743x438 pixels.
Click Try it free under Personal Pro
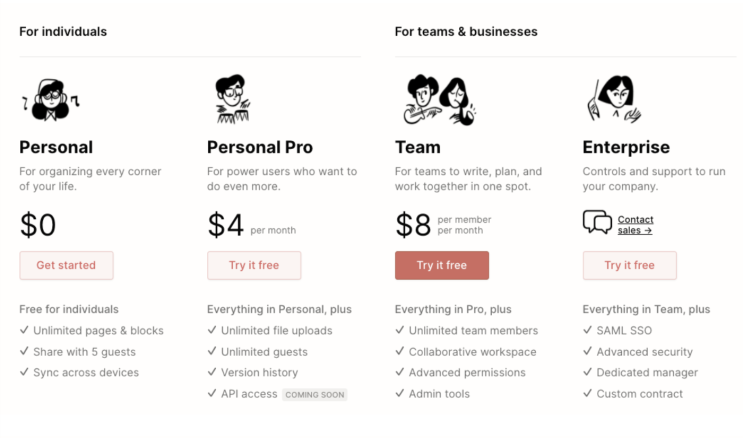(x=254, y=265)
